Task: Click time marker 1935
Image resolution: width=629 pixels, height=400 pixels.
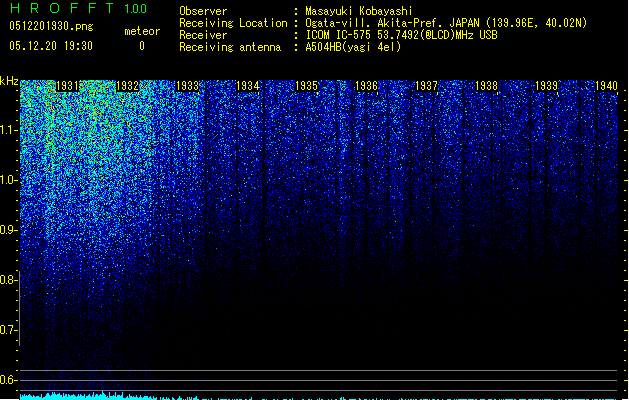Action: coord(306,86)
